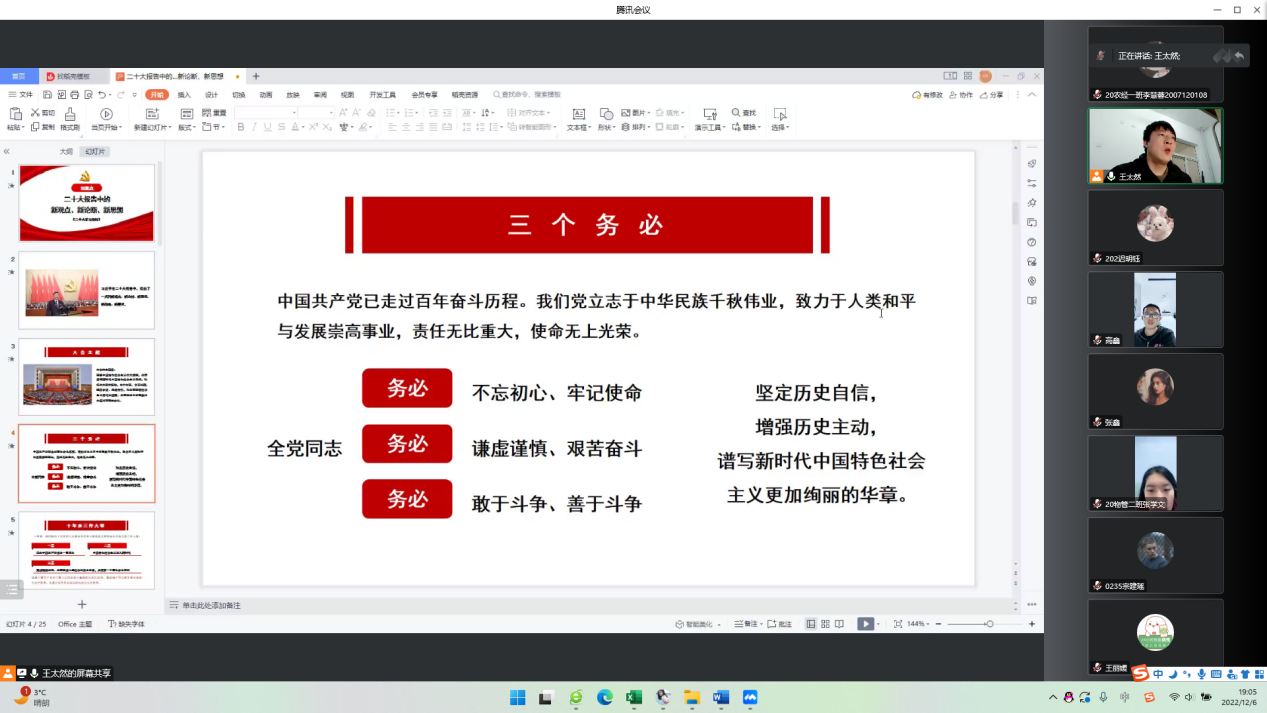Play from current slide (当页开始) icon
1267x713 pixels.
click(106, 114)
